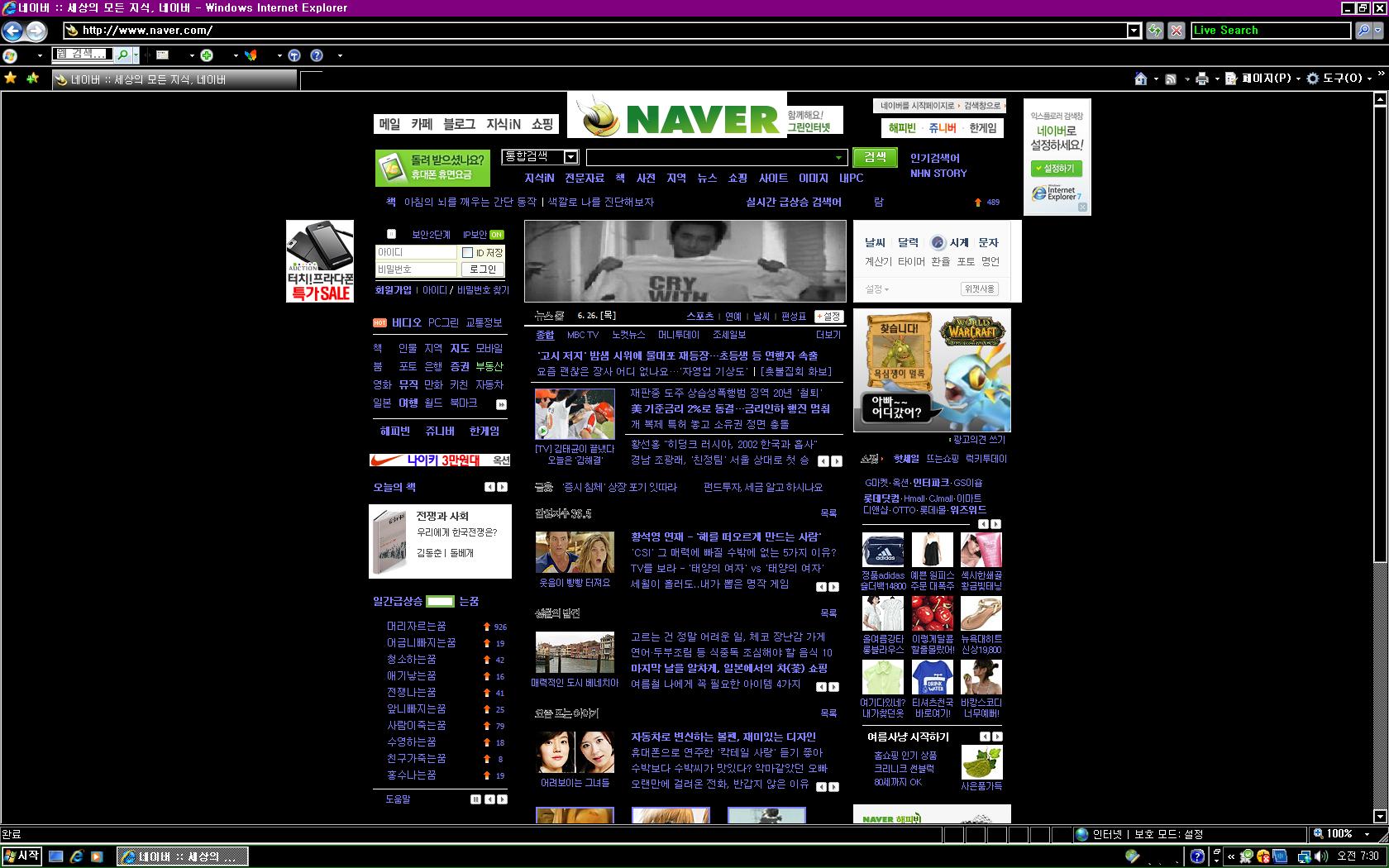The width and height of the screenshot is (1389, 868).
Task: Stop loading with the red X icon
Action: 1177,31
